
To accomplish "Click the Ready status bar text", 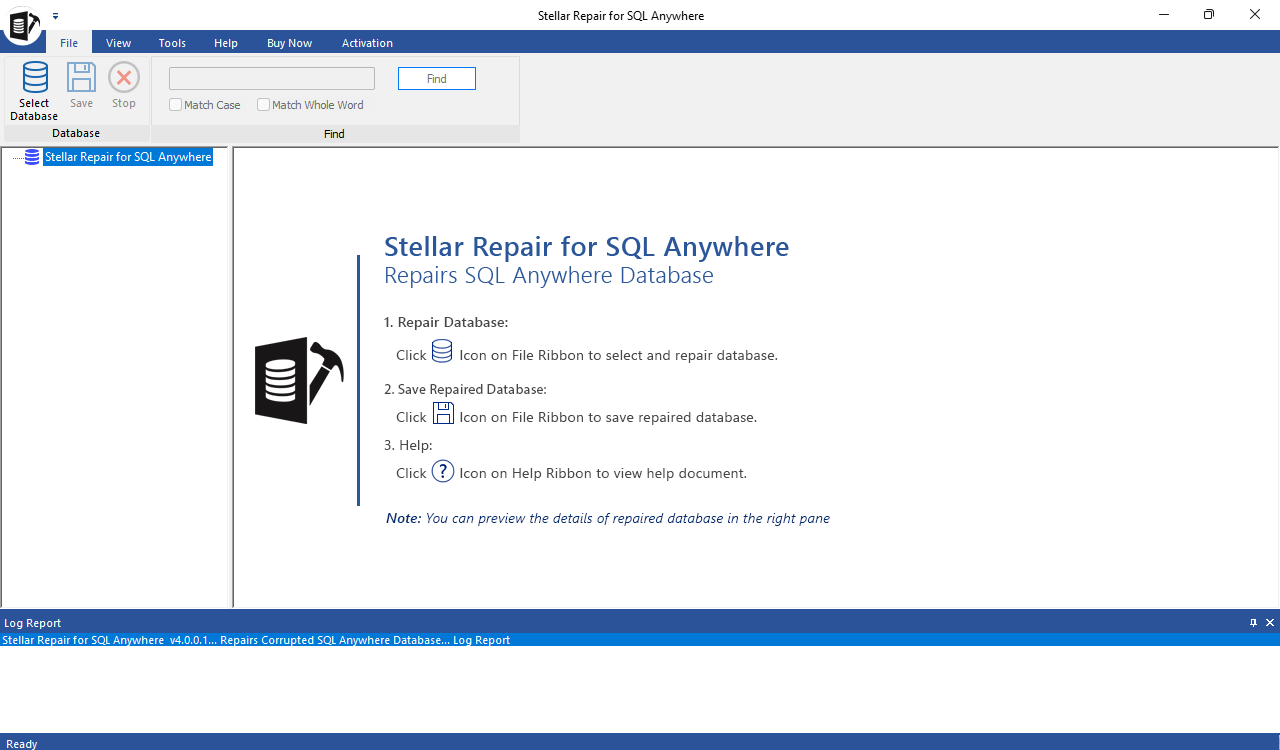I will coord(22,744).
